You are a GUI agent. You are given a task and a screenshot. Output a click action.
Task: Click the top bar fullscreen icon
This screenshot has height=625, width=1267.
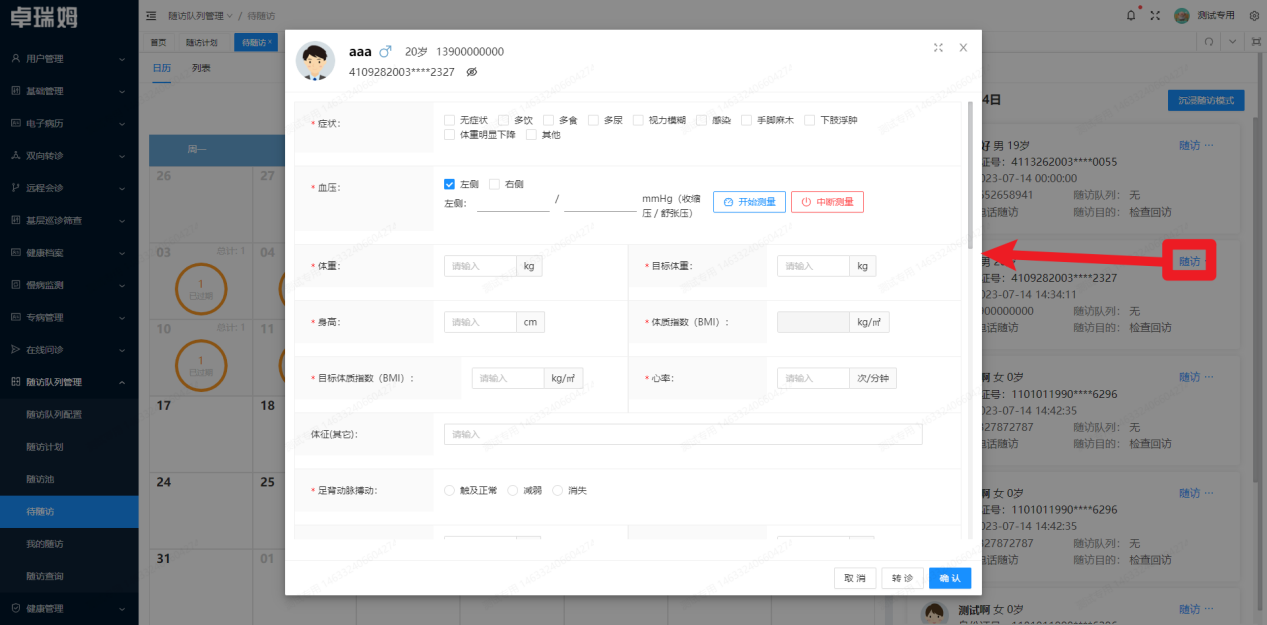pos(1155,15)
